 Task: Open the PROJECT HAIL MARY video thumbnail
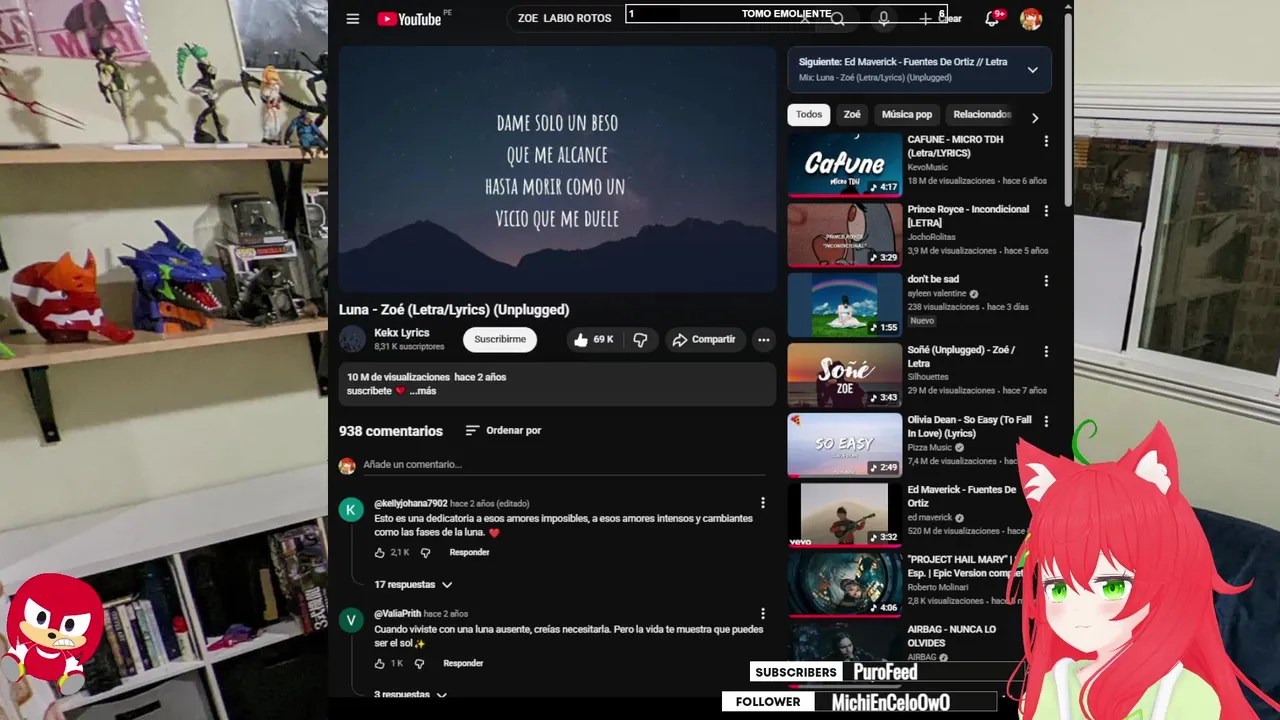(845, 585)
